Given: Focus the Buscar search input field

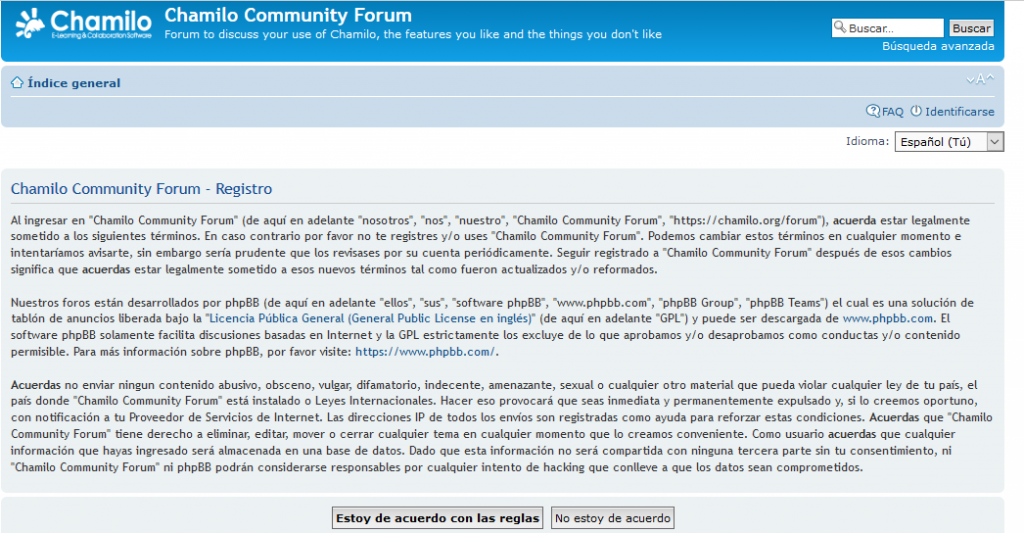Looking at the screenshot, I should (x=888, y=28).
